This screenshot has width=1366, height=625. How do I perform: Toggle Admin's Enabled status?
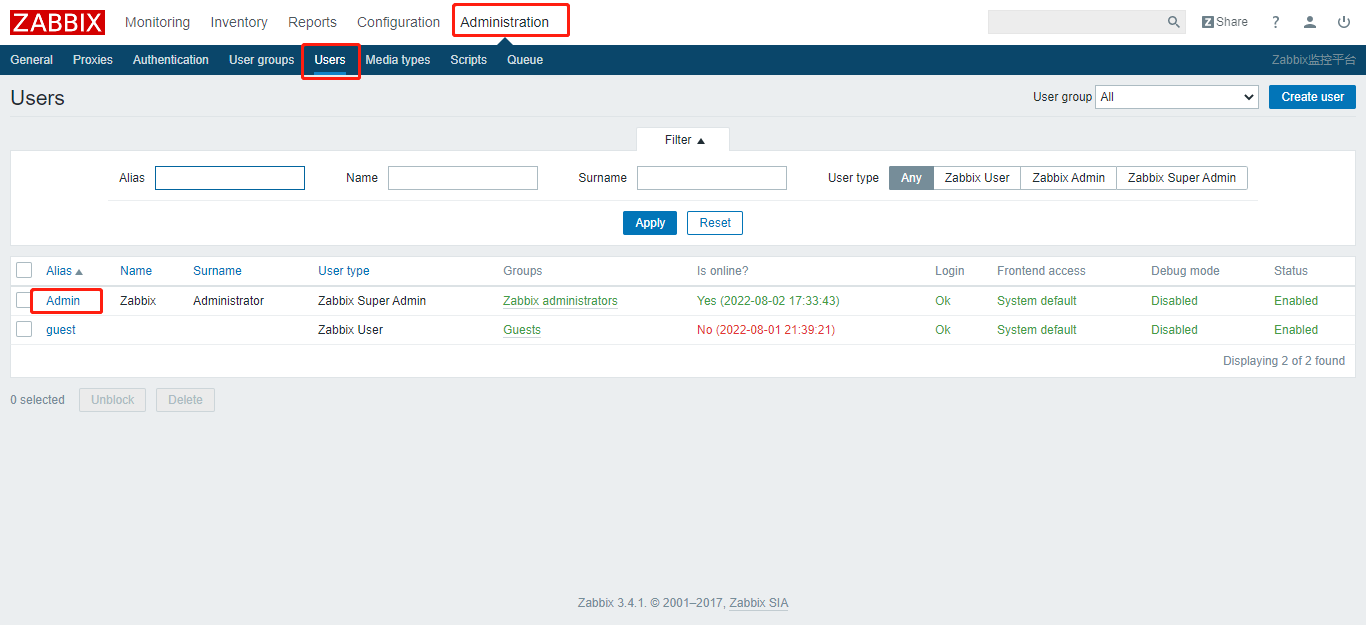point(1296,301)
